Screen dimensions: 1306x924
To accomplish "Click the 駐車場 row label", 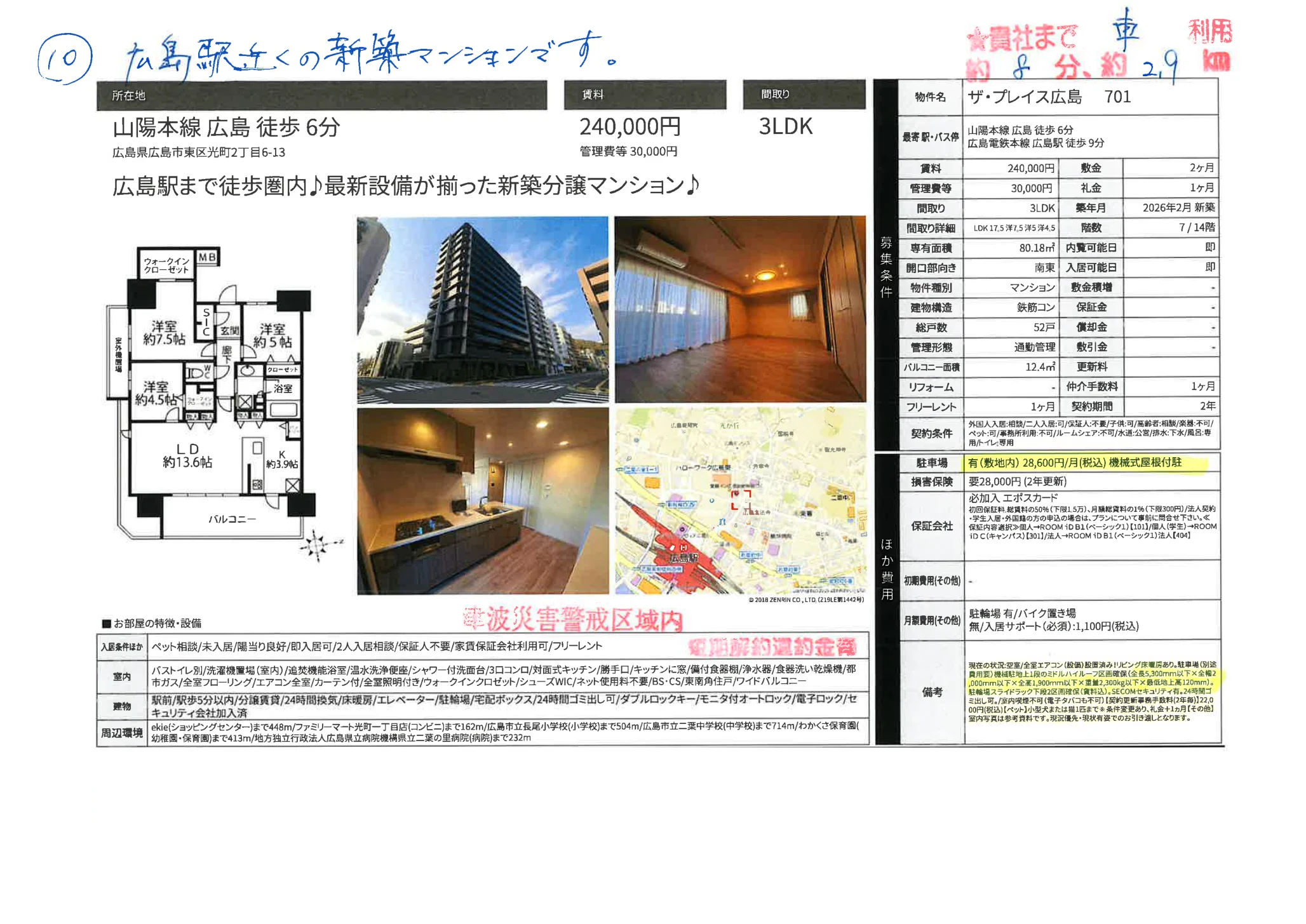I will click(932, 463).
